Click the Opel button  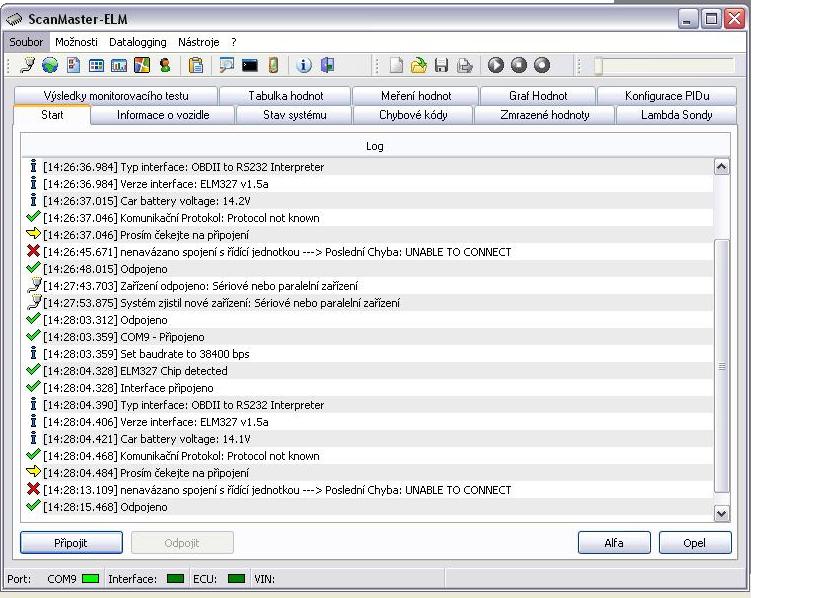695,543
